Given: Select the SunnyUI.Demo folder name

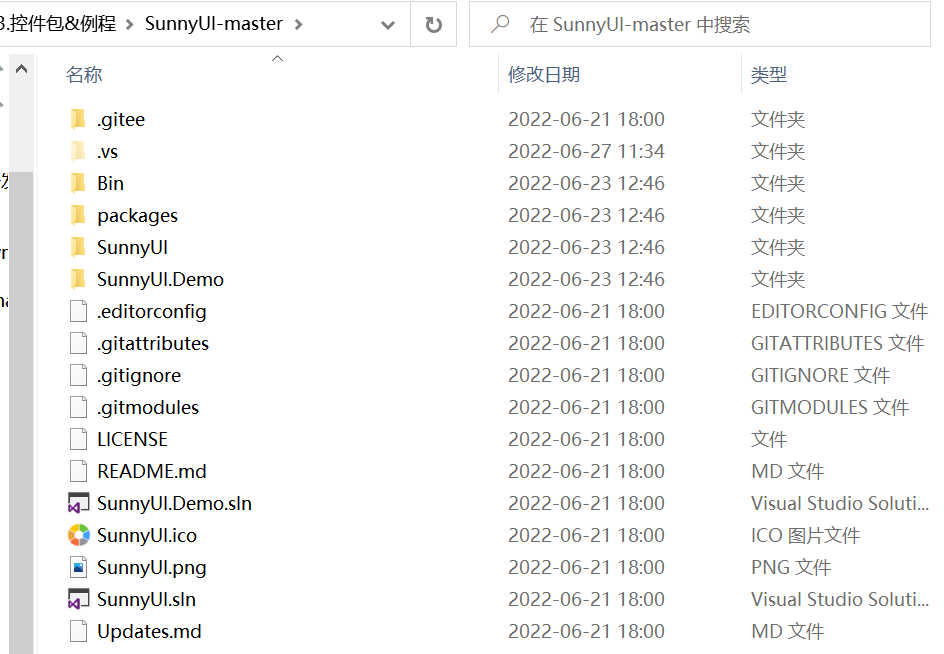Looking at the screenshot, I should point(160,279).
